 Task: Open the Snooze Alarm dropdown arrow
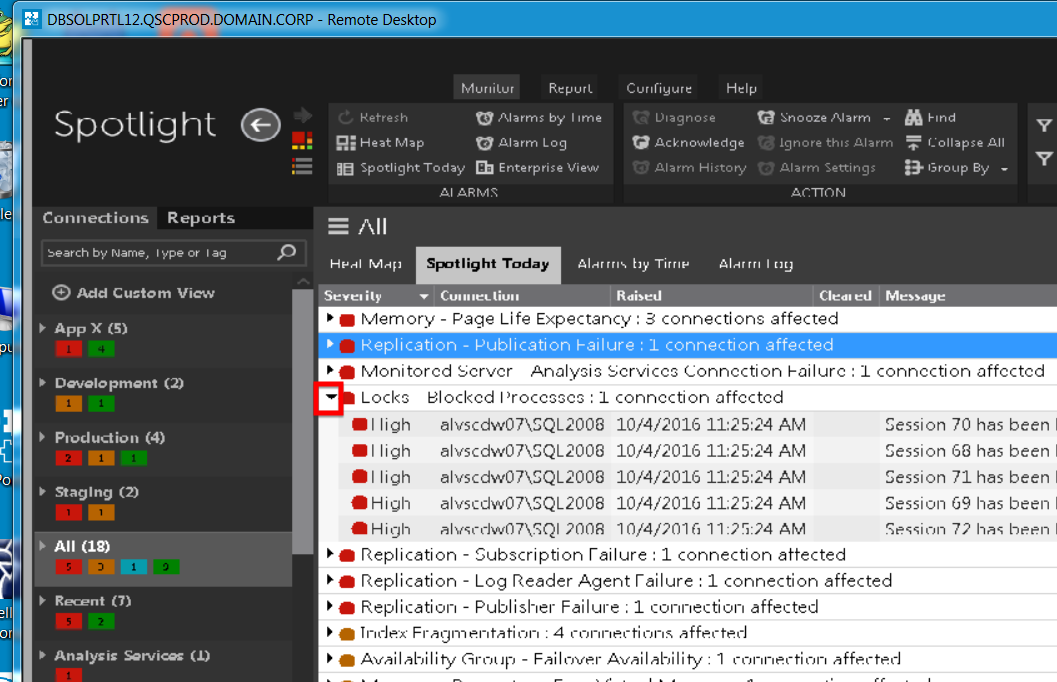(887, 119)
